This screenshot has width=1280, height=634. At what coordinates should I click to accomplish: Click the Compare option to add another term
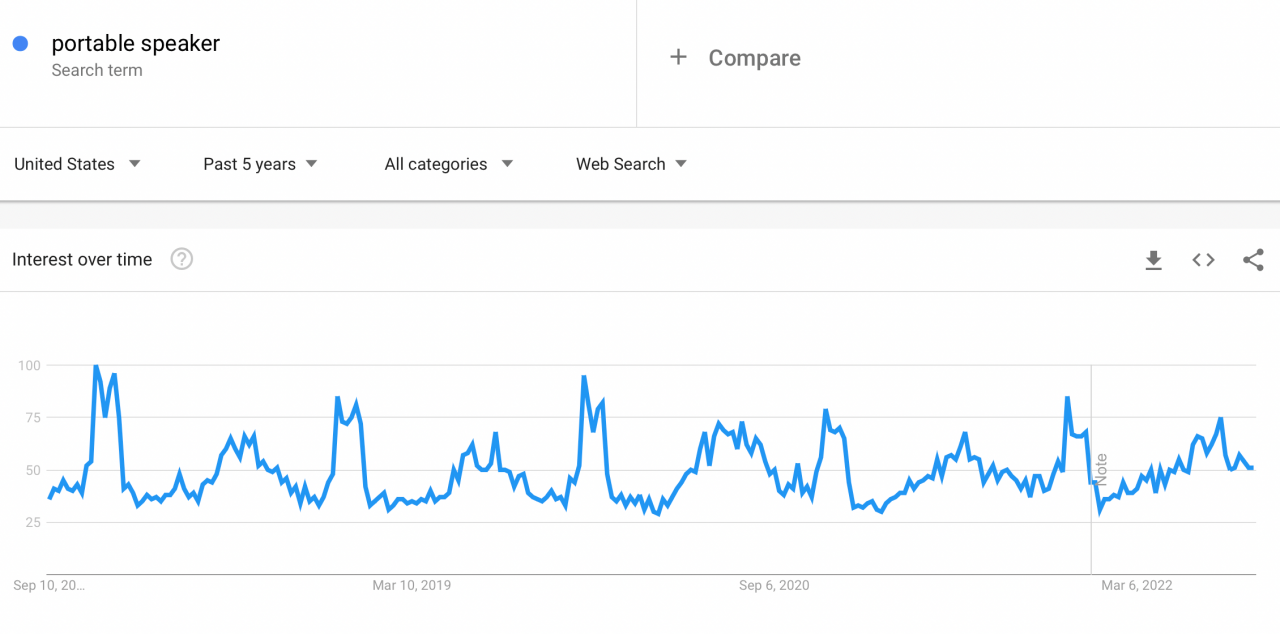tap(754, 58)
